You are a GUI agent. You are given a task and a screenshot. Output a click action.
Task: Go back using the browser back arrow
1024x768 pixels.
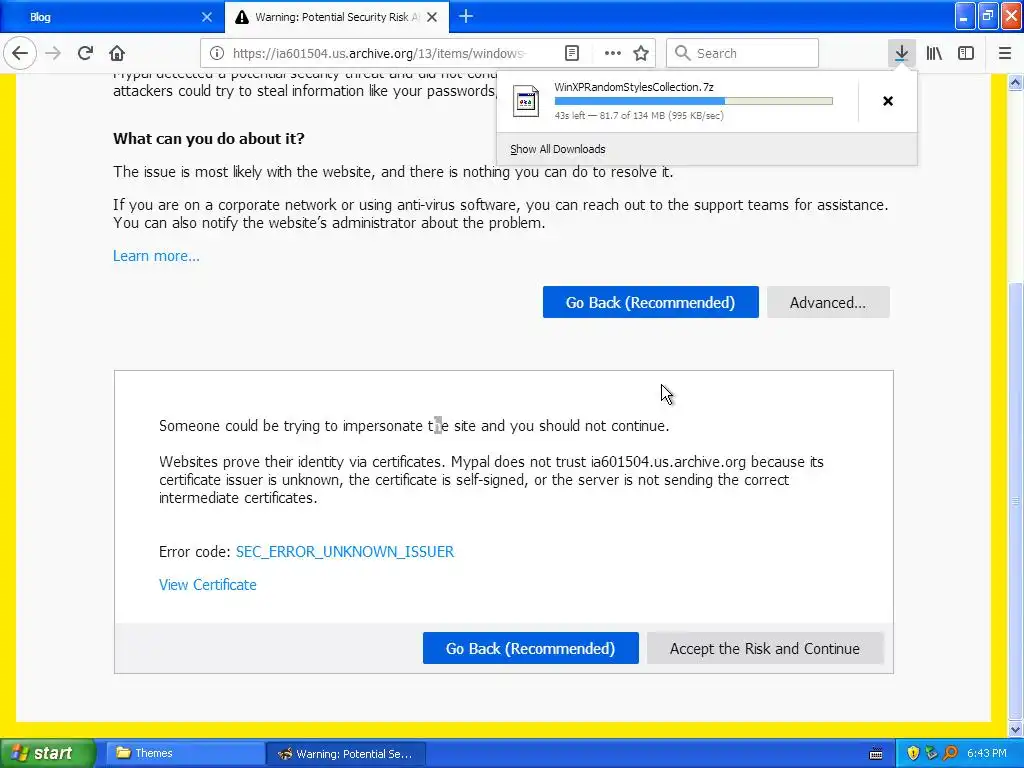[20, 53]
